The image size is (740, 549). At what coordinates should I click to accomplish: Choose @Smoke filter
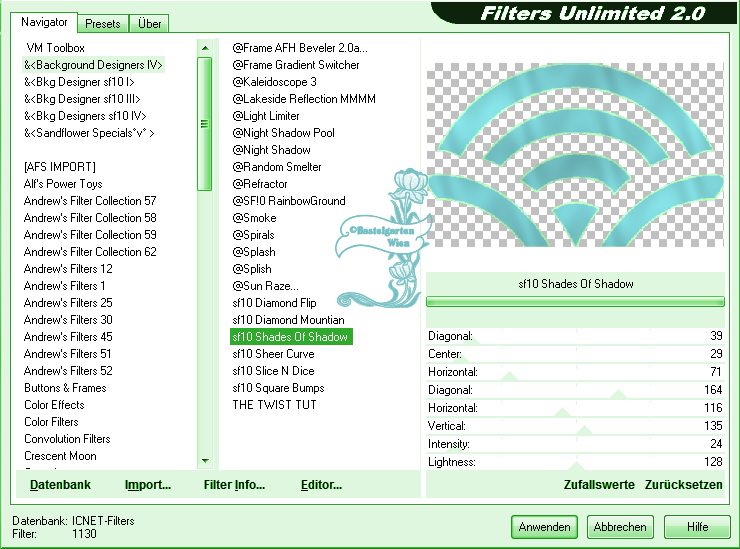[x=254, y=218]
